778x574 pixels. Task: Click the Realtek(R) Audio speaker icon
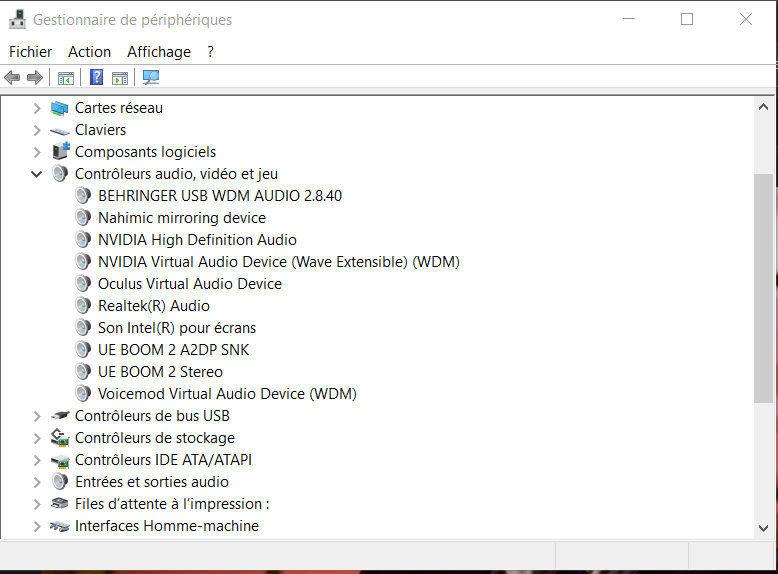pos(83,306)
